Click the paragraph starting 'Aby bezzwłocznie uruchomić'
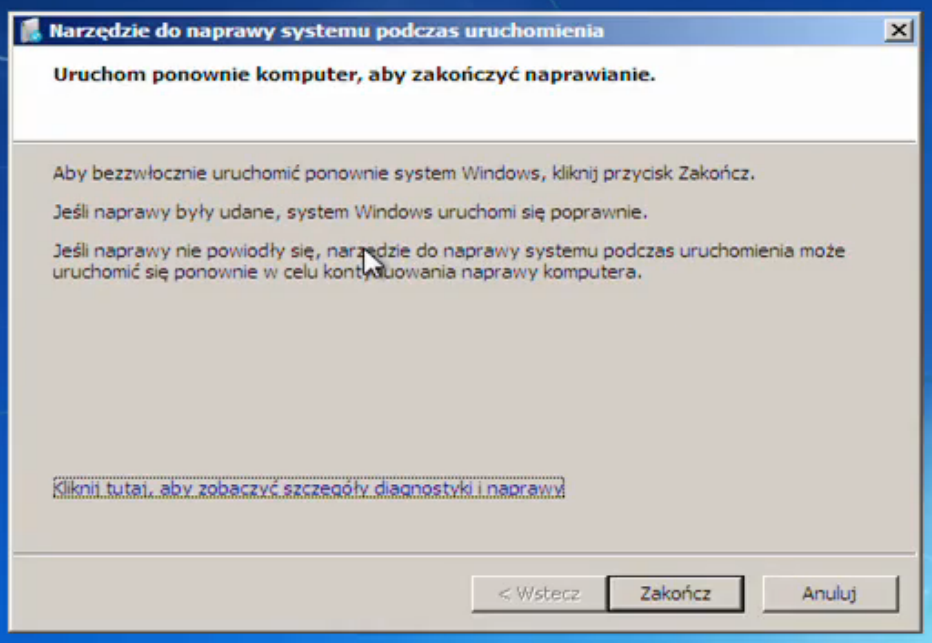The width and height of the screenshot is (932, 643). coord(404,174)
